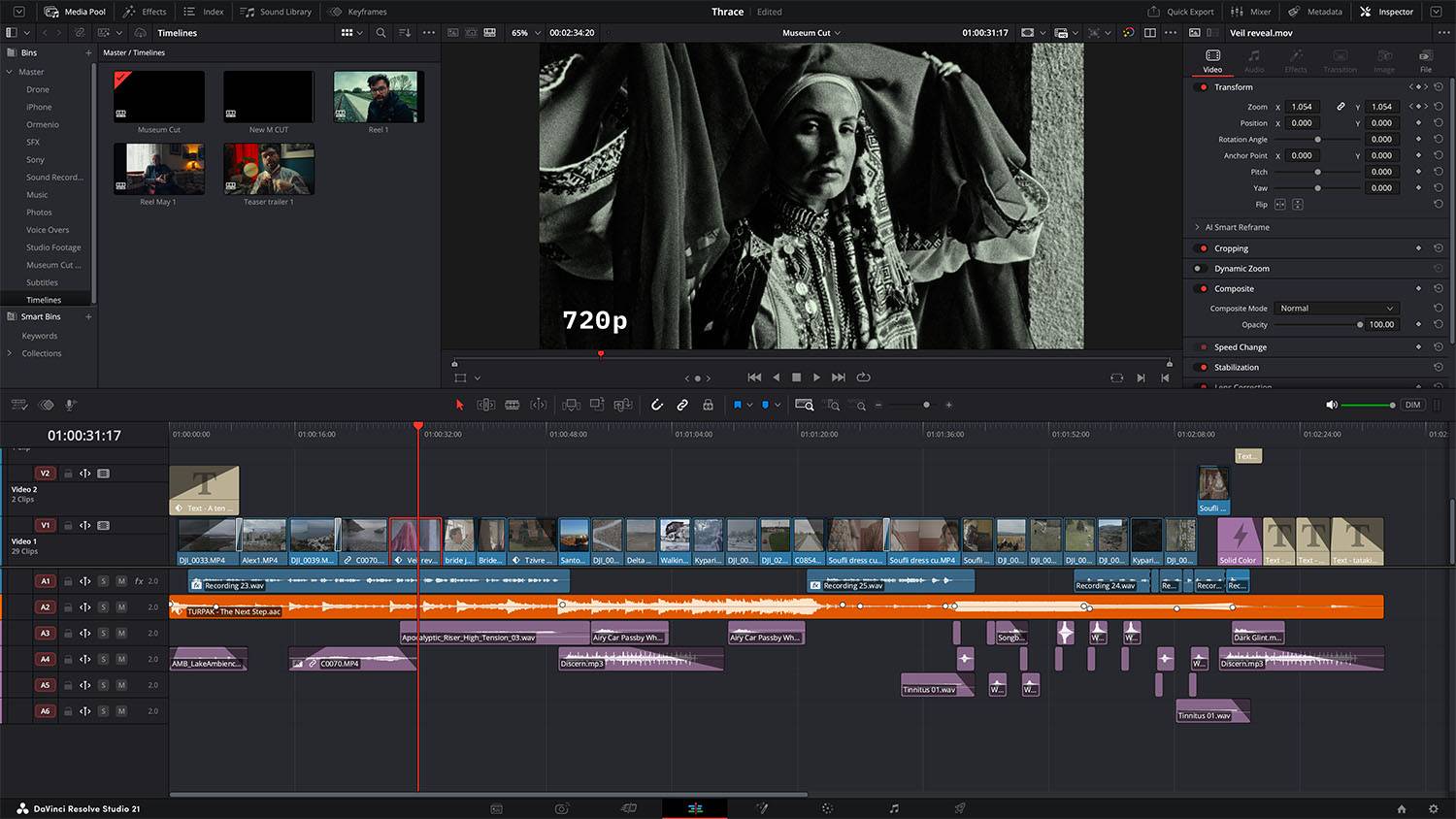Image resolution: width=1456 pixels, height=819 pixels.
Task: Open the Museum Cut timeline name dropdown
Action: pos(811,33)
